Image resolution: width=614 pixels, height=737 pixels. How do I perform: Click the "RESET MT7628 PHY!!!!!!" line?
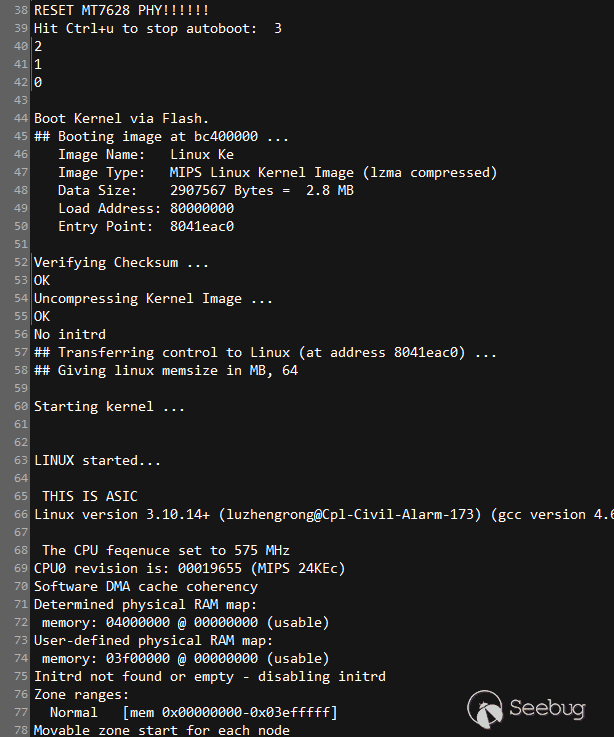tap(121, 10)
